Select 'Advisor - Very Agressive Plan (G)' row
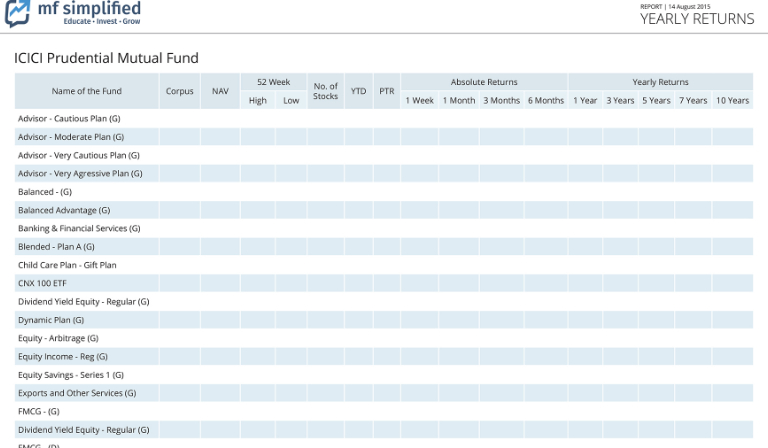The width and height of the screenshot is (768, 448). click(x=384, y=173)
